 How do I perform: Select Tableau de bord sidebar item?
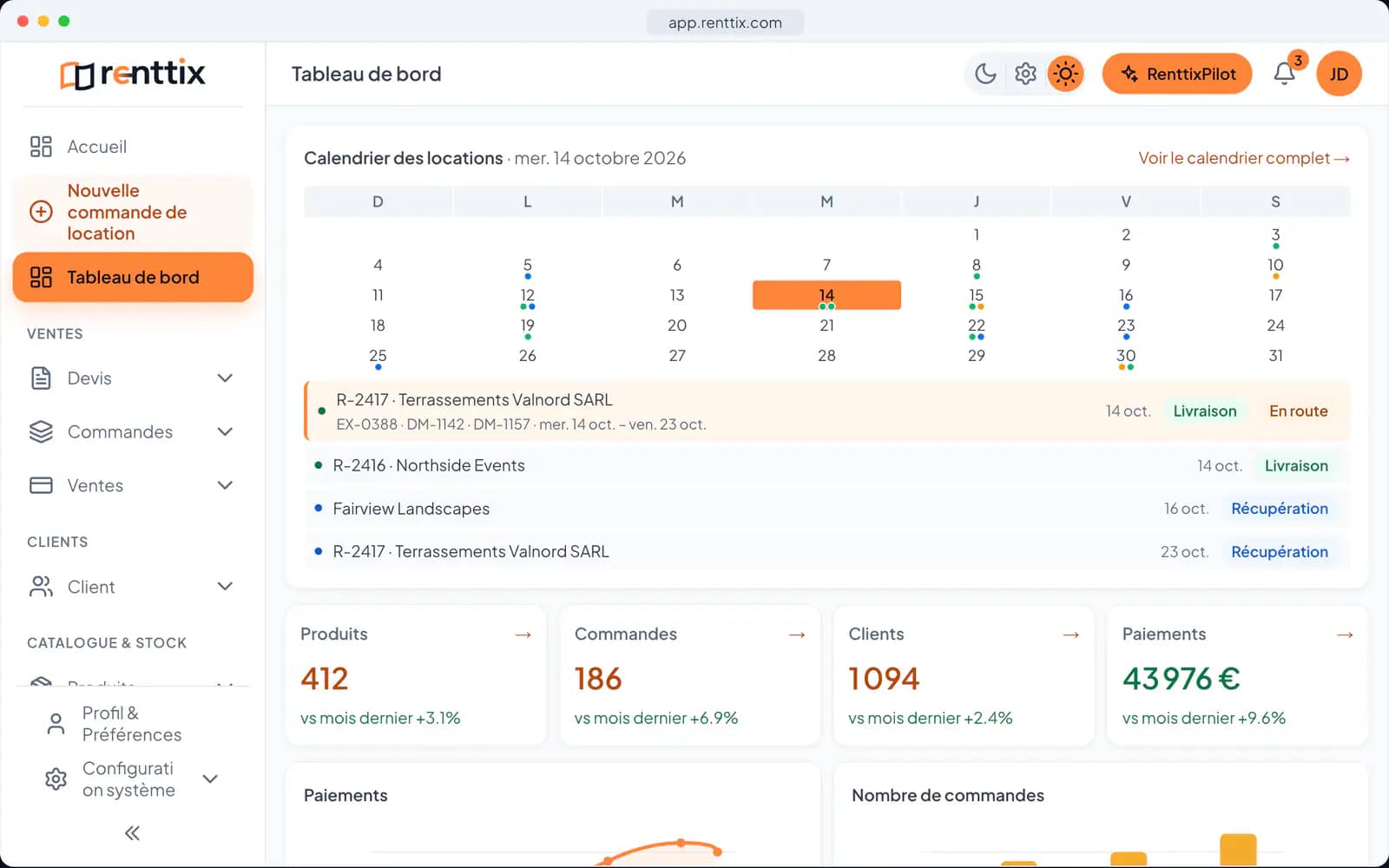tap(133, 277)
